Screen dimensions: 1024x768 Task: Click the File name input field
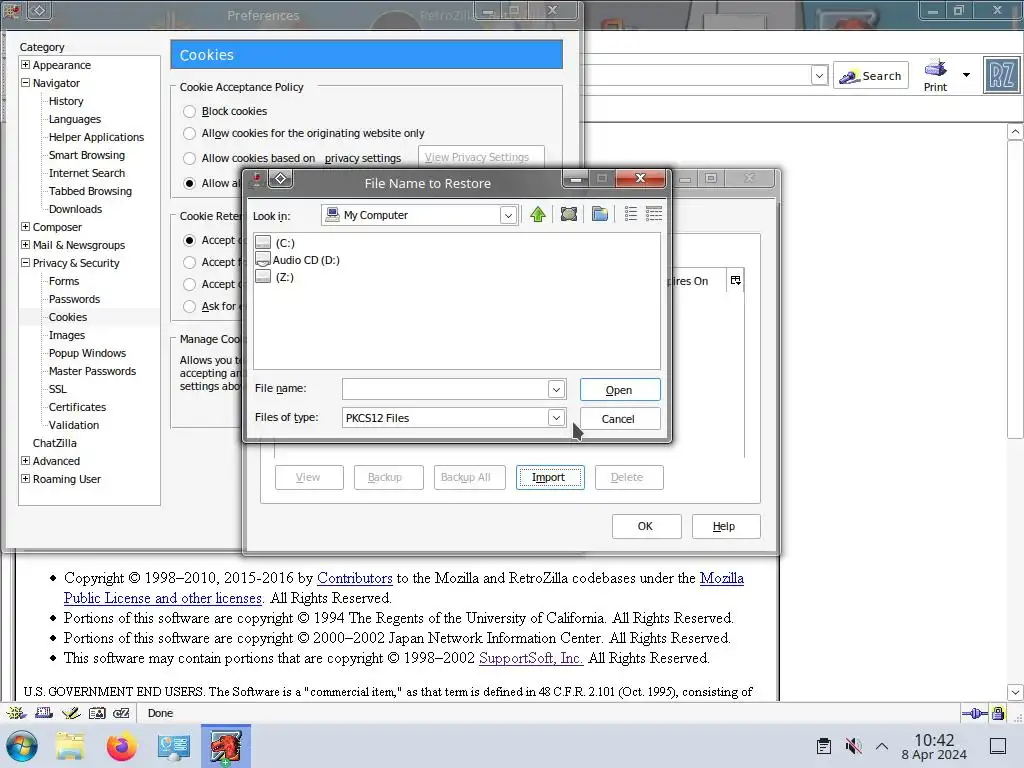[446, 390]
